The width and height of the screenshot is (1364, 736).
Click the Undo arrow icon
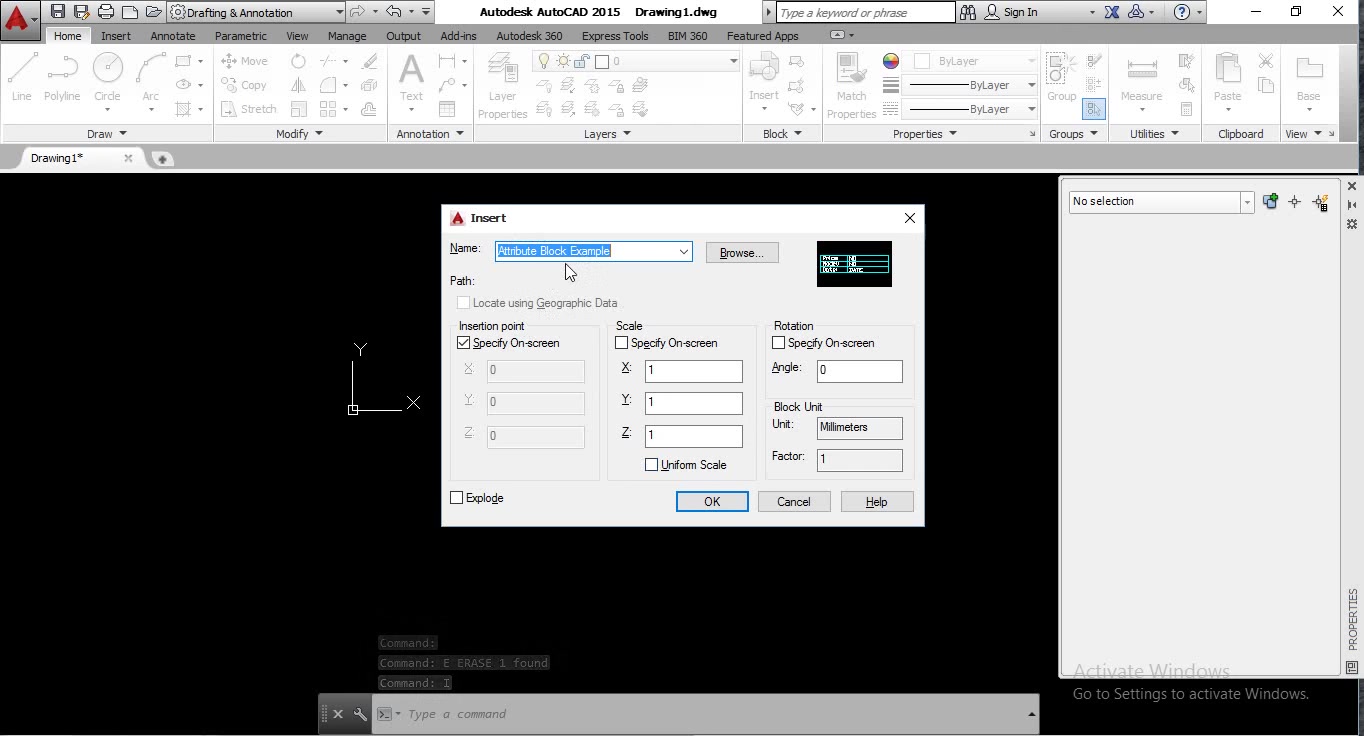point(393,12)
